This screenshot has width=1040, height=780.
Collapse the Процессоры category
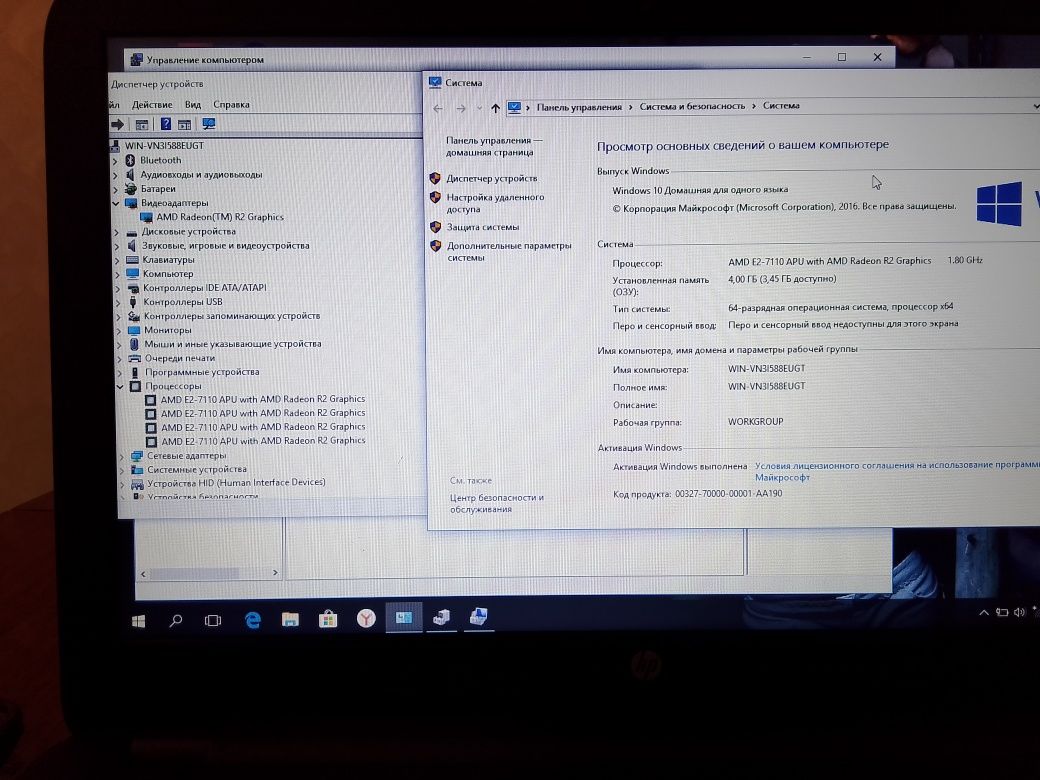120,386
